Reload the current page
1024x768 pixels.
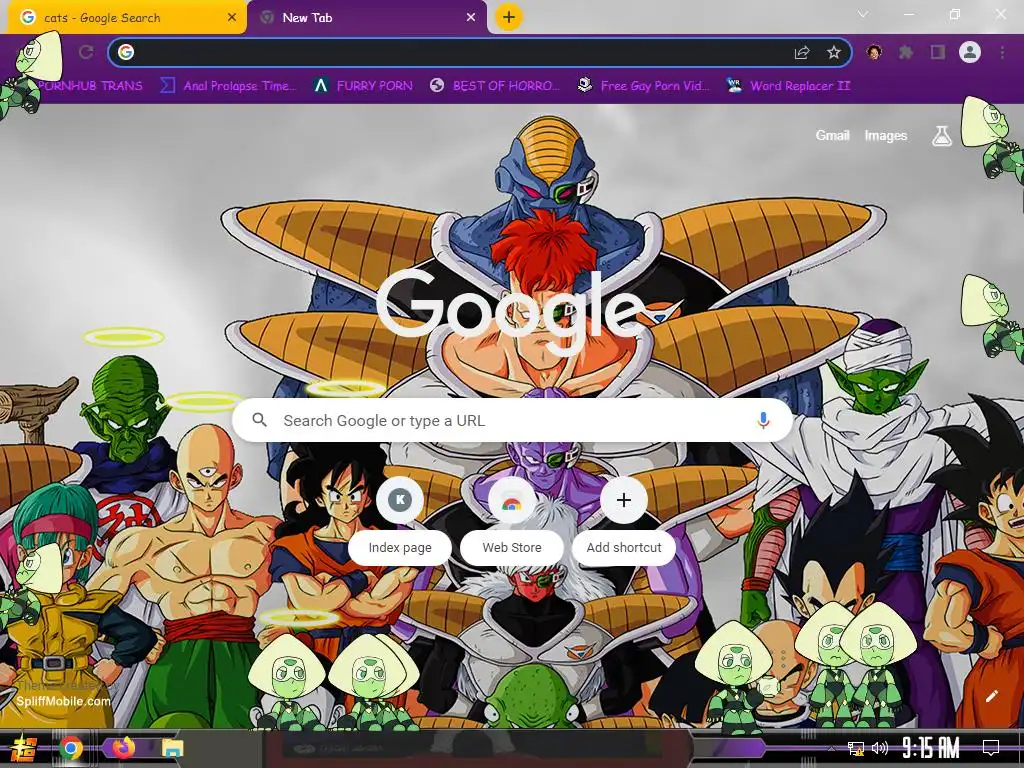pyautogui.click(x=86, y=52)
